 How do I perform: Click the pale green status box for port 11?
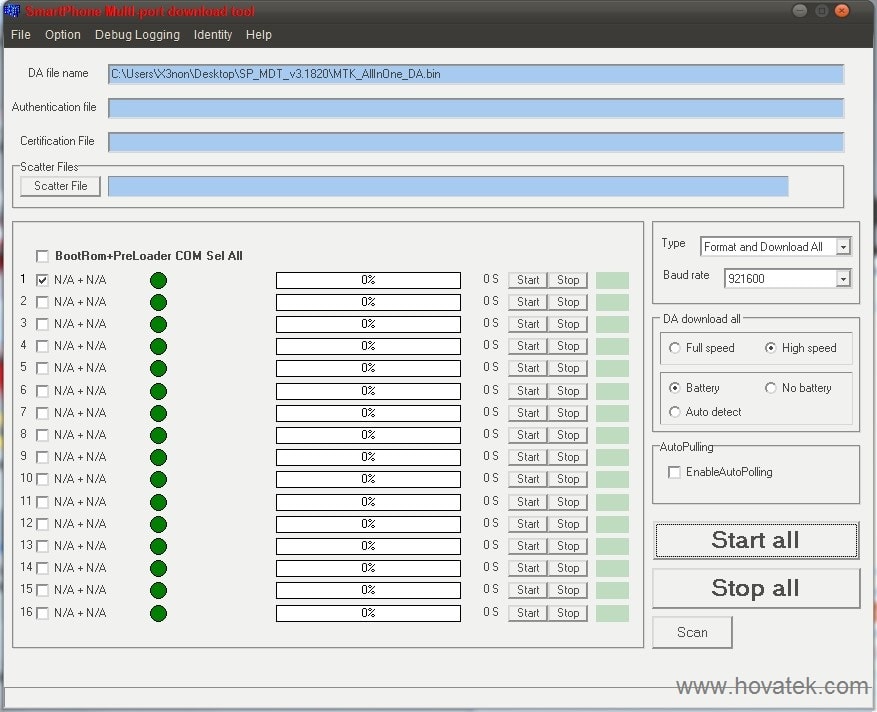tap(612, 502)
